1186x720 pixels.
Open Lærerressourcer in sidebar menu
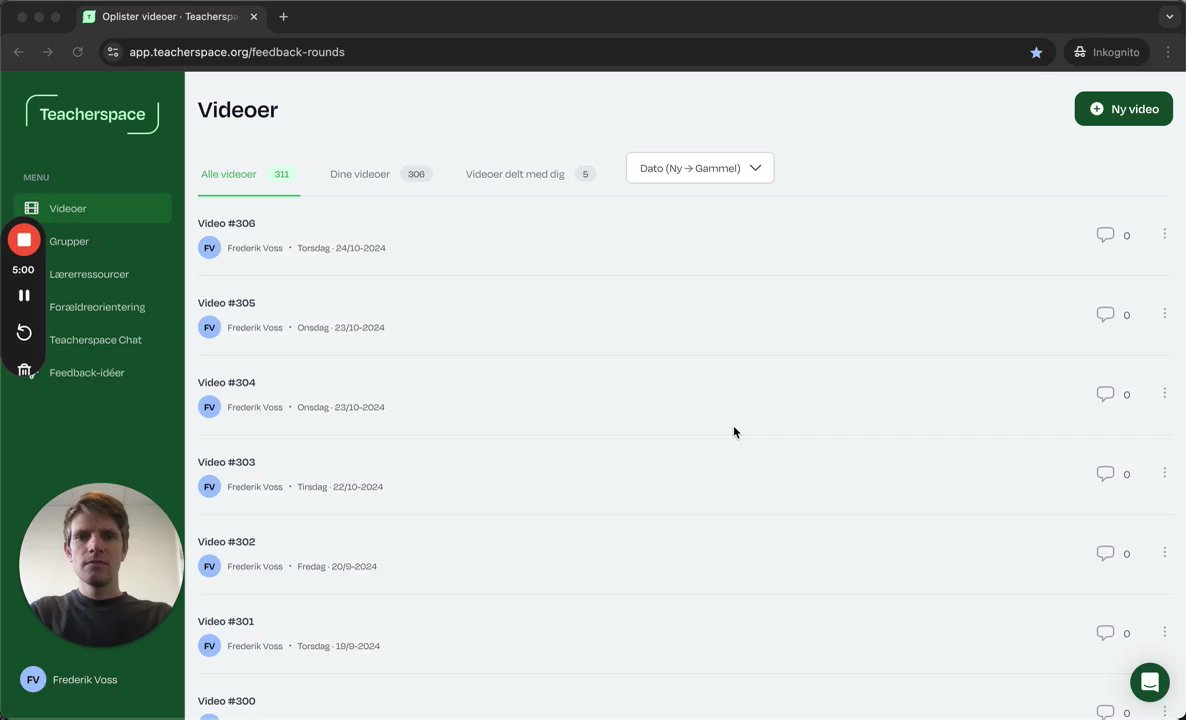[89, 274]
